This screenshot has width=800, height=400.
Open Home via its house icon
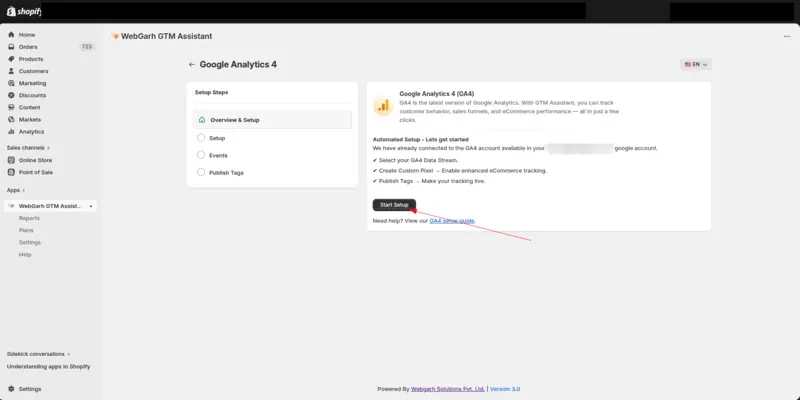(x=11, y=35)
